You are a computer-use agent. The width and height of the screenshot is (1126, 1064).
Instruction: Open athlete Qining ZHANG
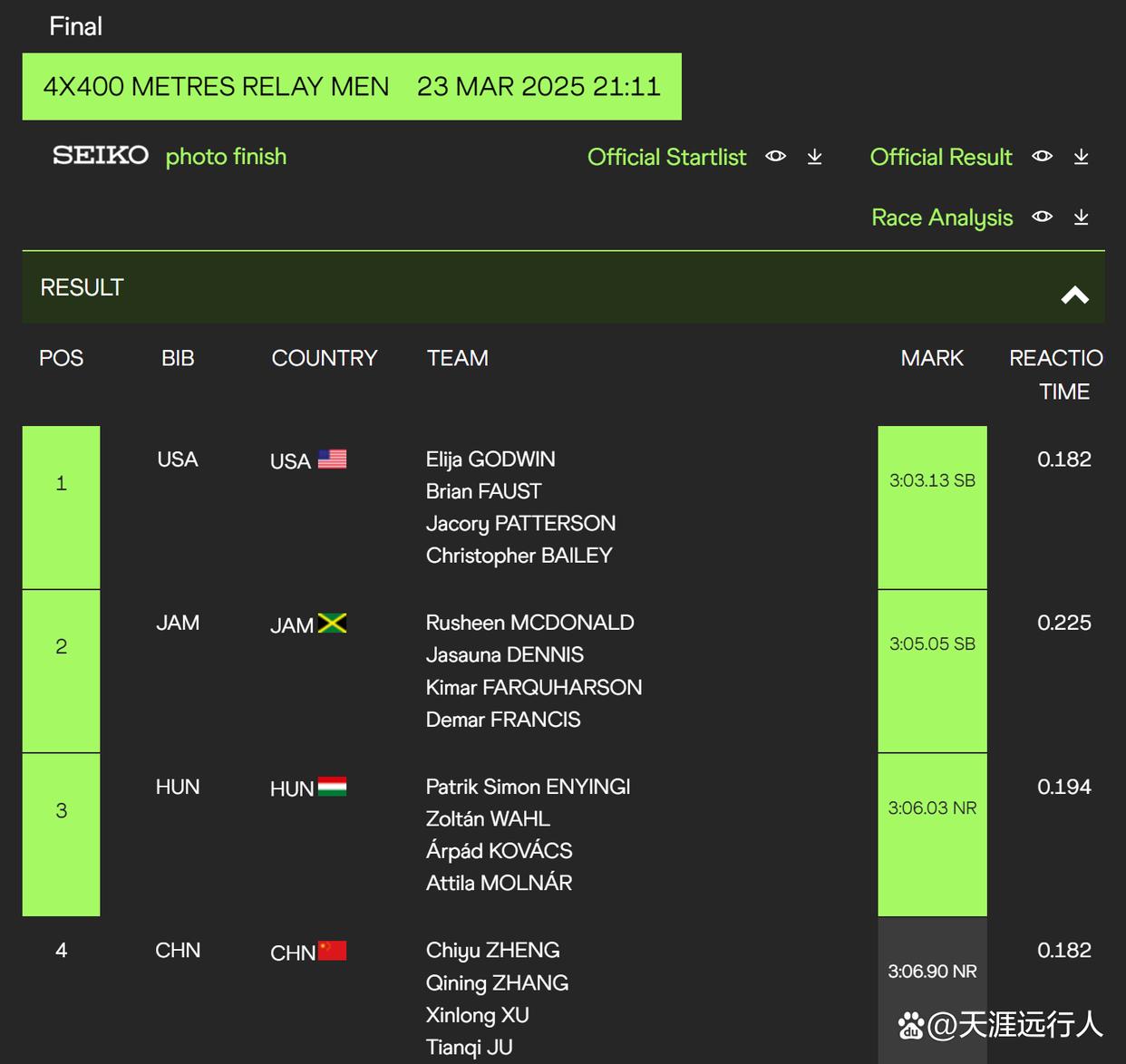(497, 983)
